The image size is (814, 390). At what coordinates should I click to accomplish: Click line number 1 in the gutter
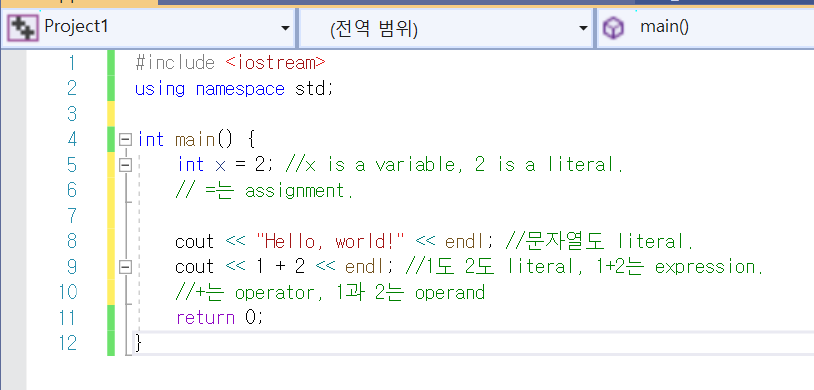[72, 63]
